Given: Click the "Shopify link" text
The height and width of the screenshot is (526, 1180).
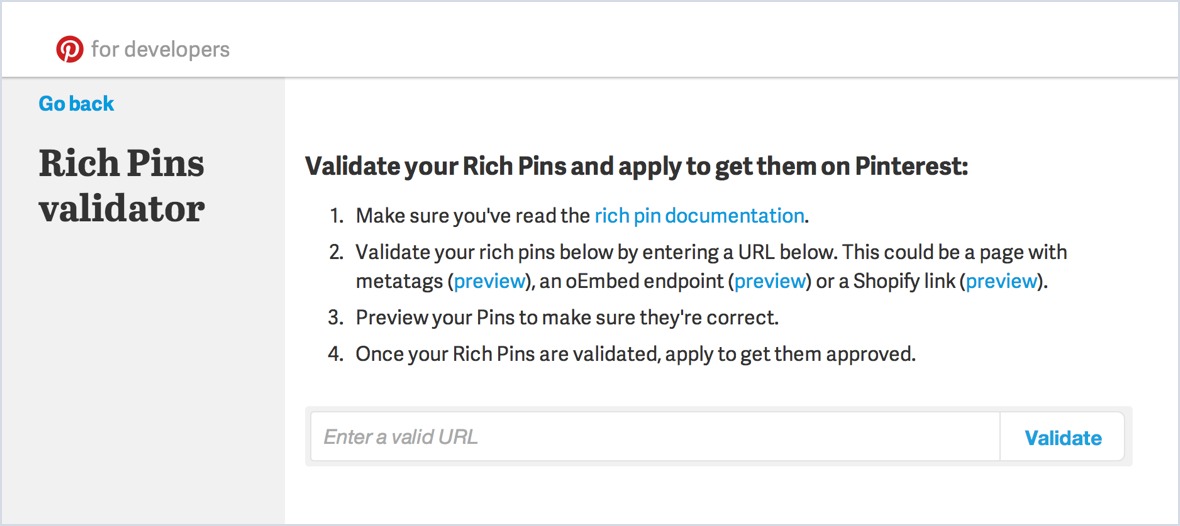Looking at the screenshot, I should click(908, 282).
